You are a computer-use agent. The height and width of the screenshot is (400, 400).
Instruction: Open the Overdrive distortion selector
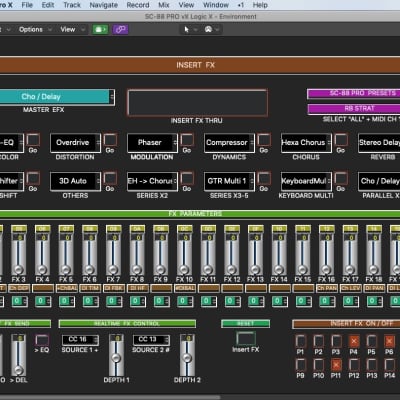tap(75, 143)
